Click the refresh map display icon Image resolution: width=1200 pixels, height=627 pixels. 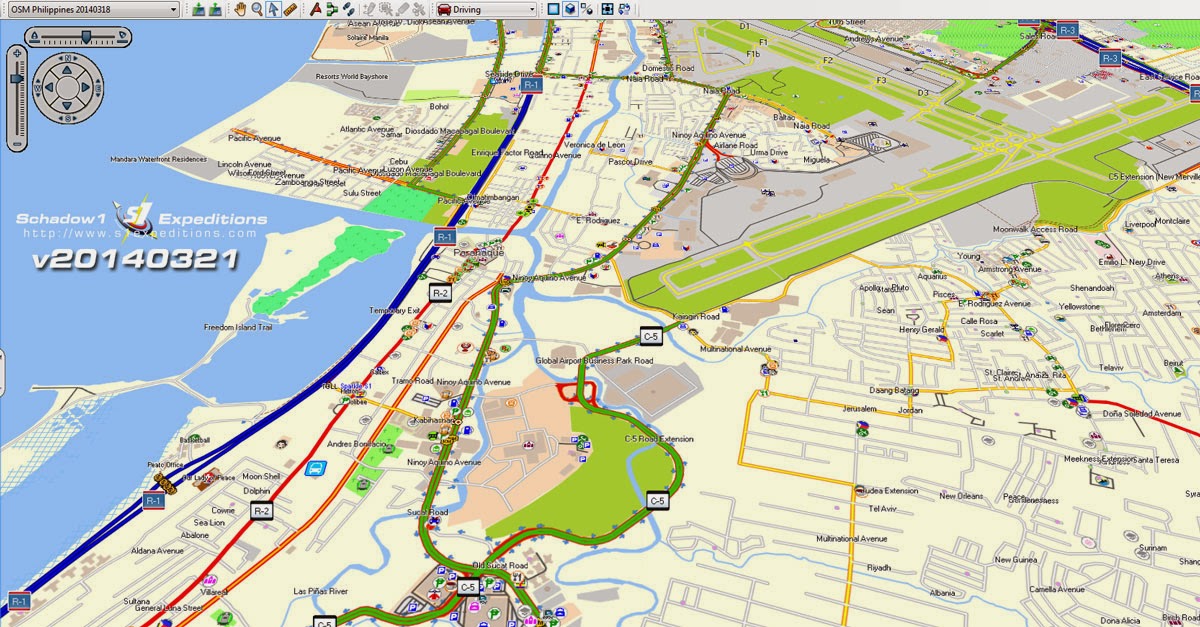pyautogui.click(x=624, y=9)
